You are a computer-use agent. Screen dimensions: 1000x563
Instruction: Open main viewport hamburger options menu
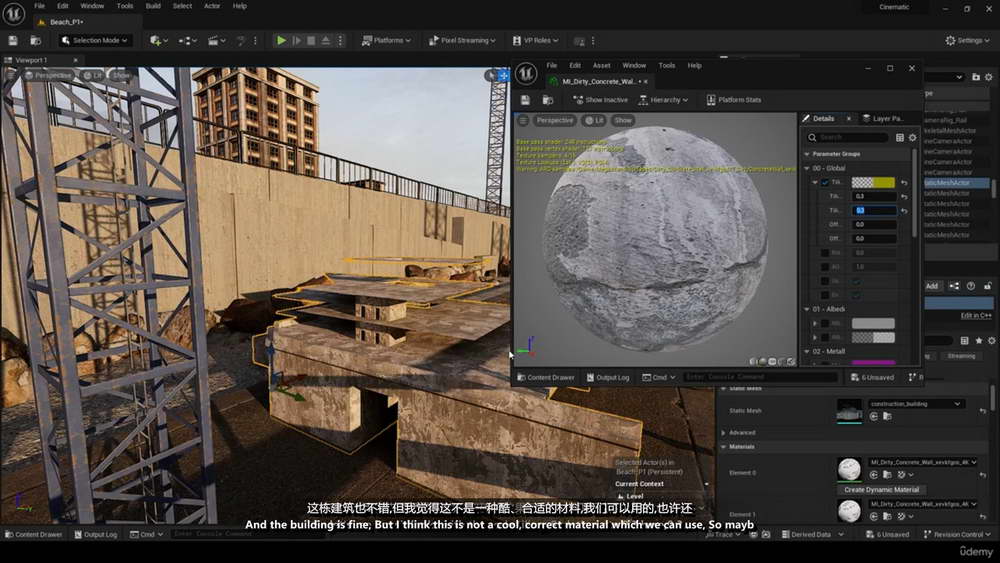[11, 75]
